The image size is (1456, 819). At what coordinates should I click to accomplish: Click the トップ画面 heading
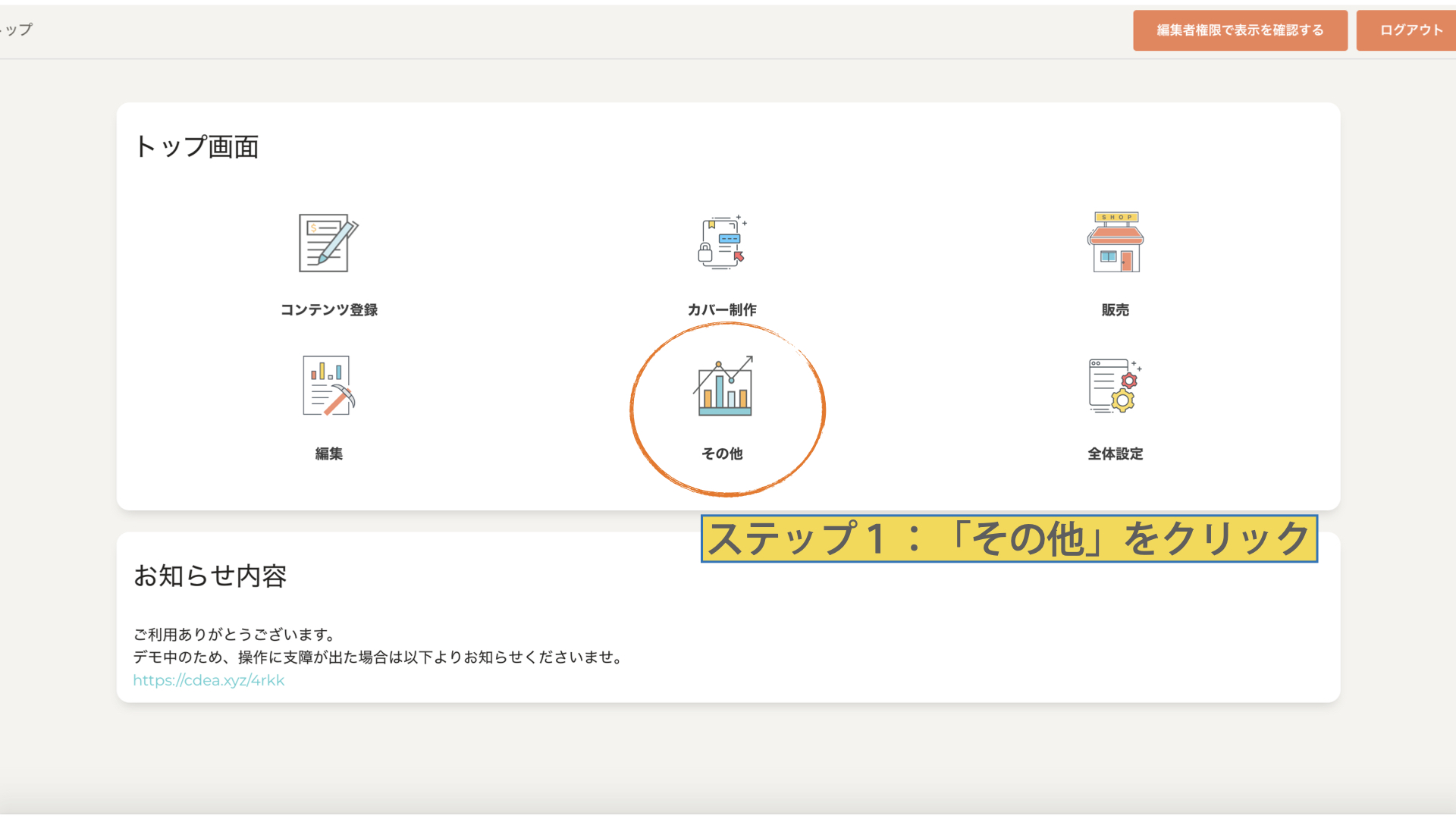[x=196, y=146]
